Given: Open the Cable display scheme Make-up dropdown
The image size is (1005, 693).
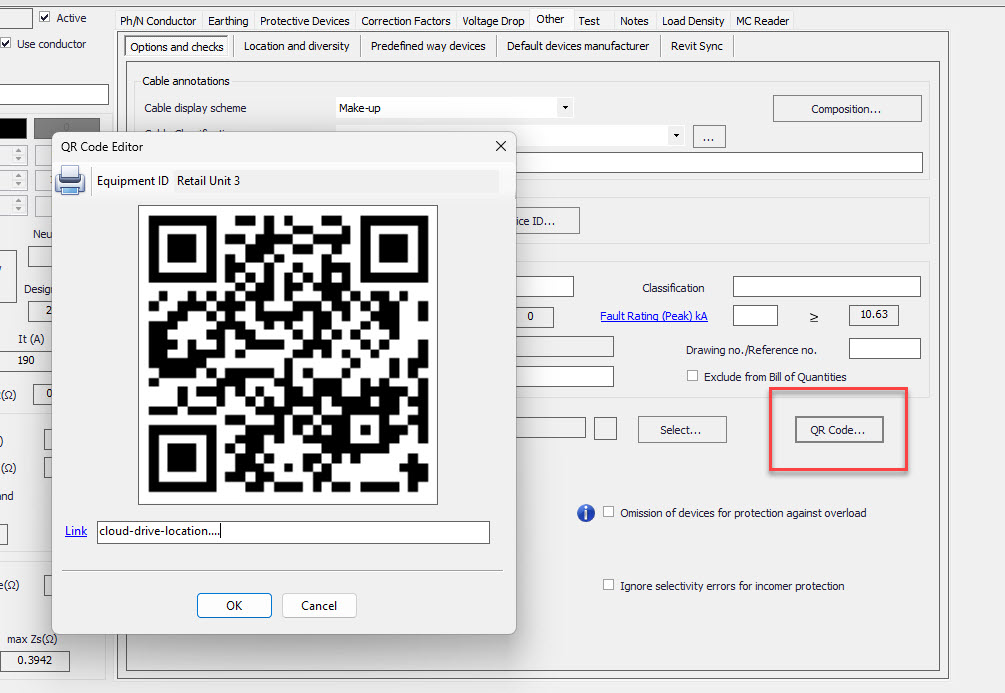Looking at the screenshot, I should point(565,108).
